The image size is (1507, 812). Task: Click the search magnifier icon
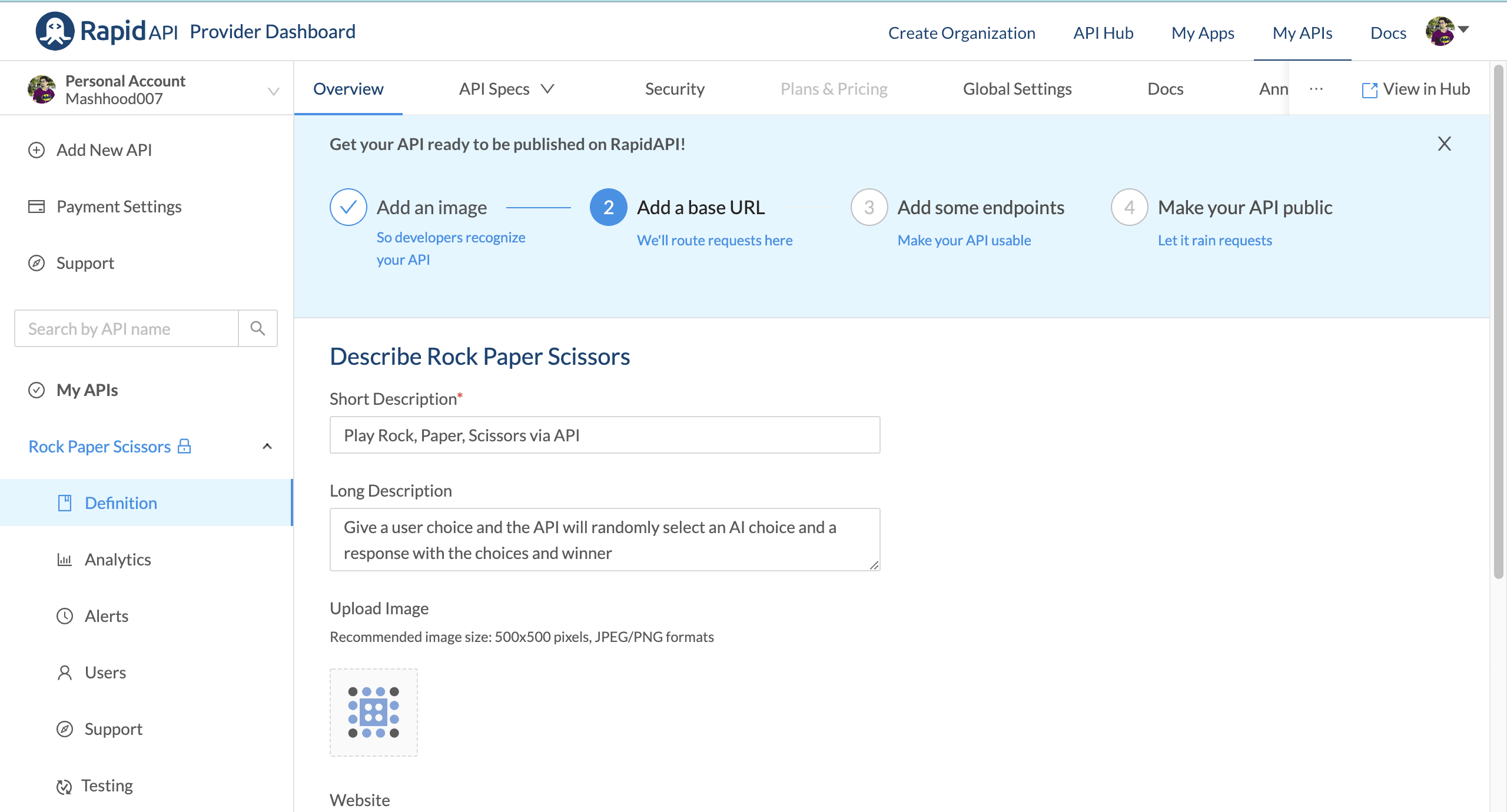pos(257,328)
